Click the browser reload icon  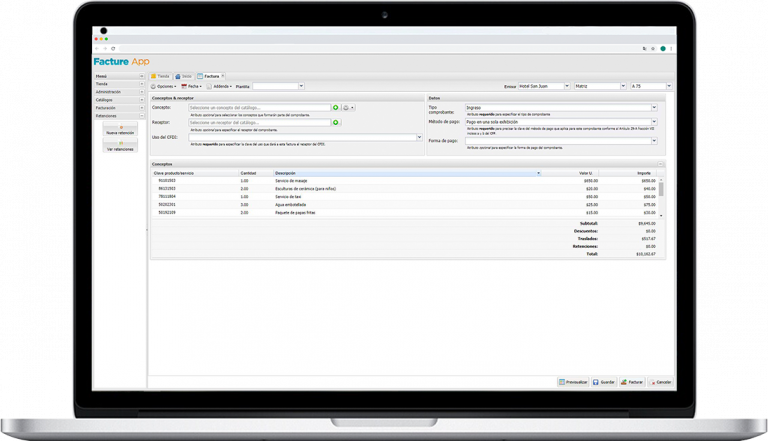tap(113, 48)
